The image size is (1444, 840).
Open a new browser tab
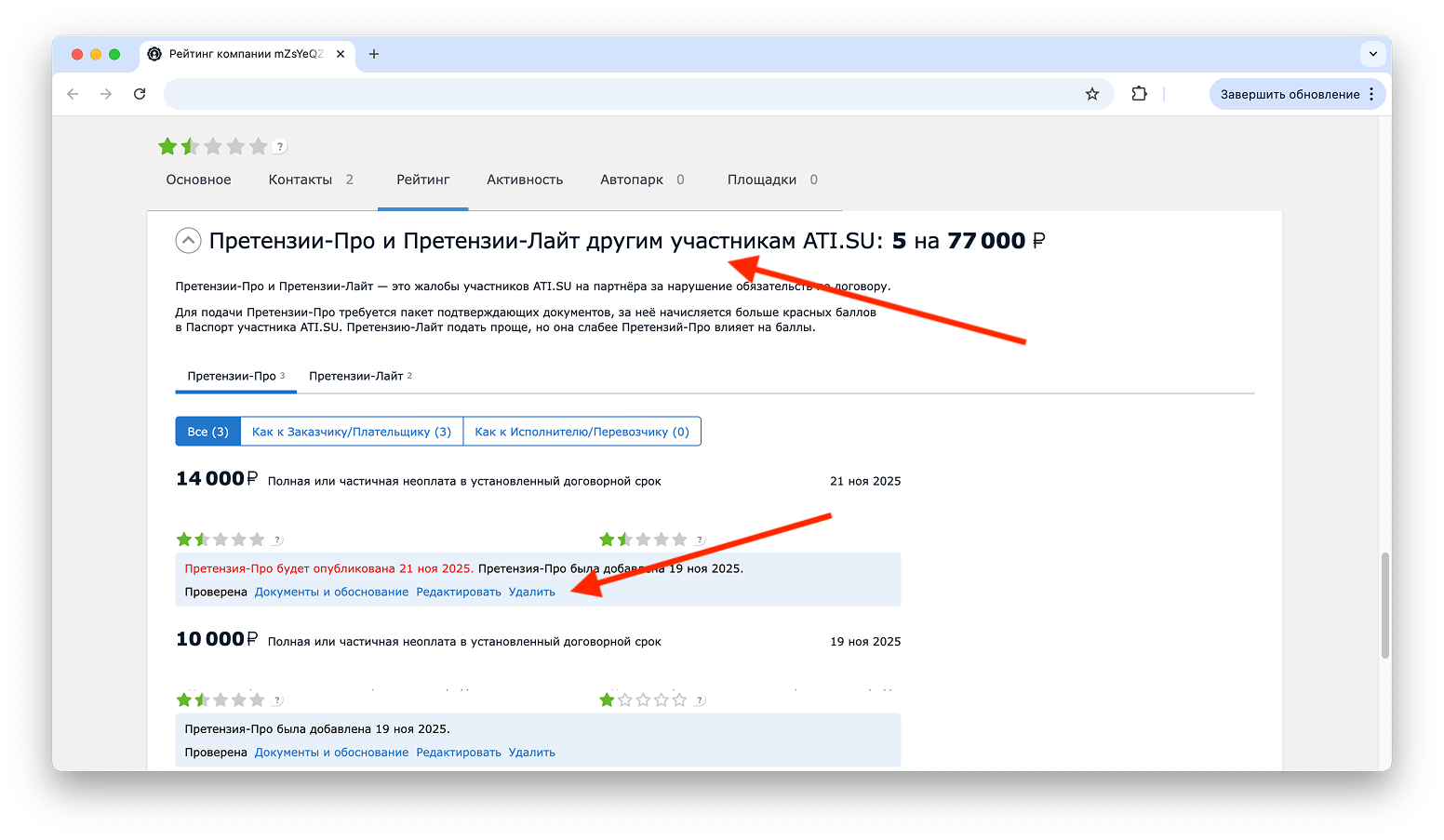tap(374, 54)
